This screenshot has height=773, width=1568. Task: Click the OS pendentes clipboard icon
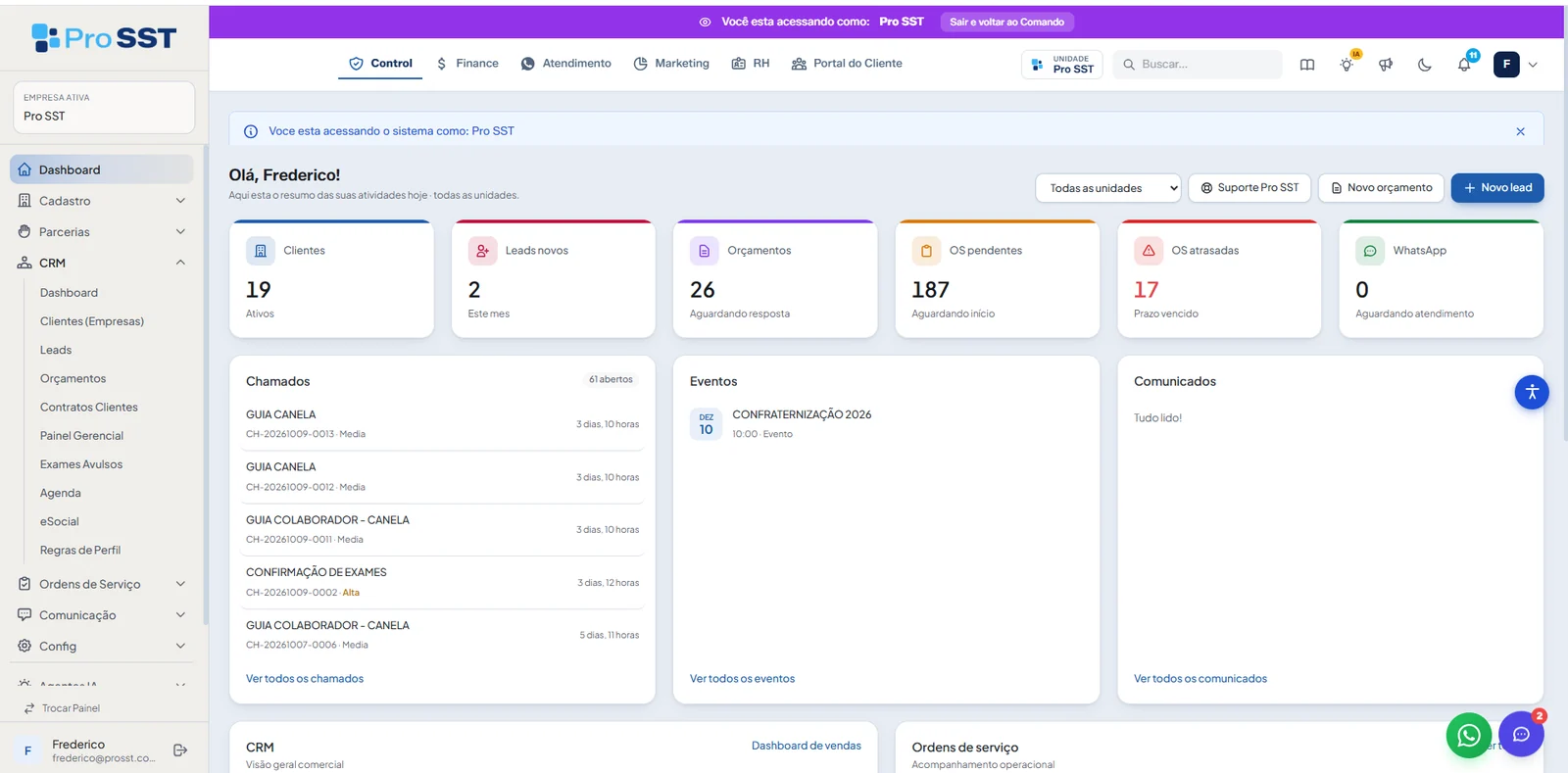click(926, 251)
